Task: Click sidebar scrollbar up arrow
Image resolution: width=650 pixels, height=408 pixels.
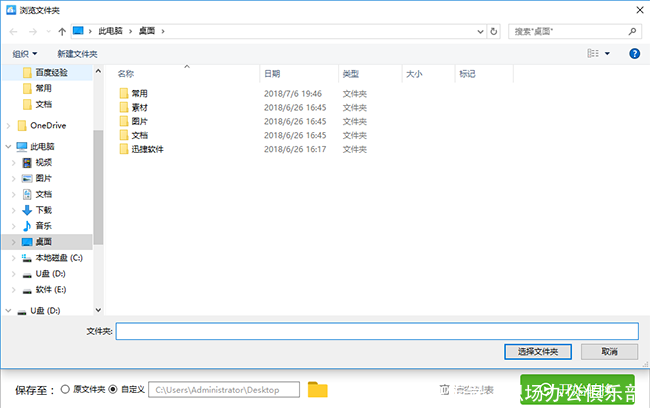Action: 98,71
